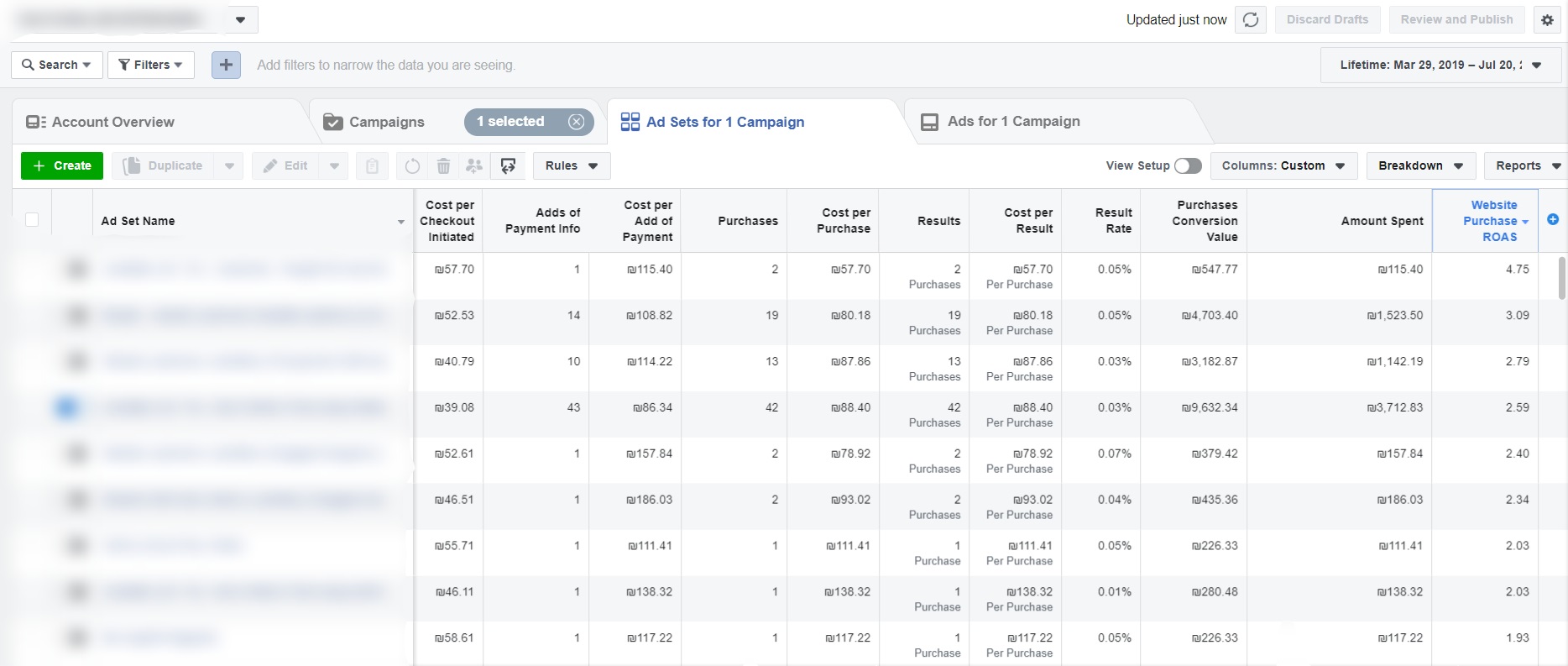
Task: Open the Columns: Custom dropdown
Action: coord(1283,166)
